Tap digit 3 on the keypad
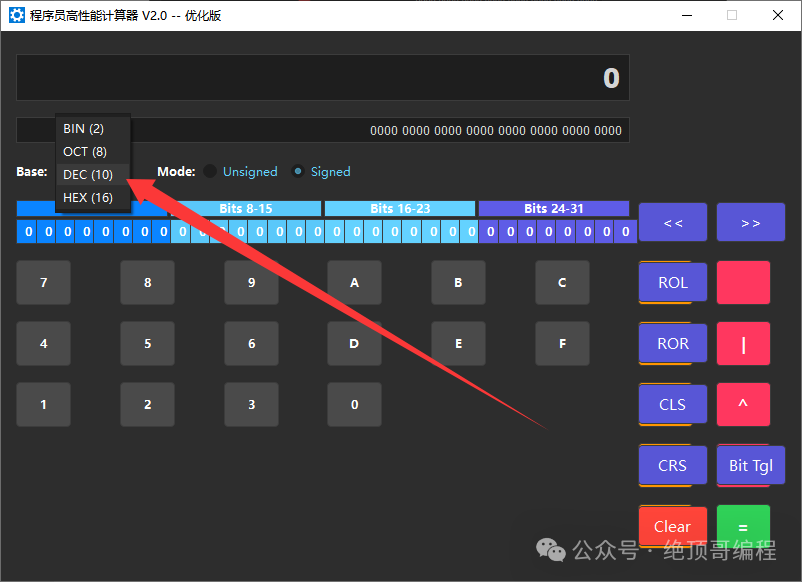Screen dimensions: 802x582 tap(251, 405)
